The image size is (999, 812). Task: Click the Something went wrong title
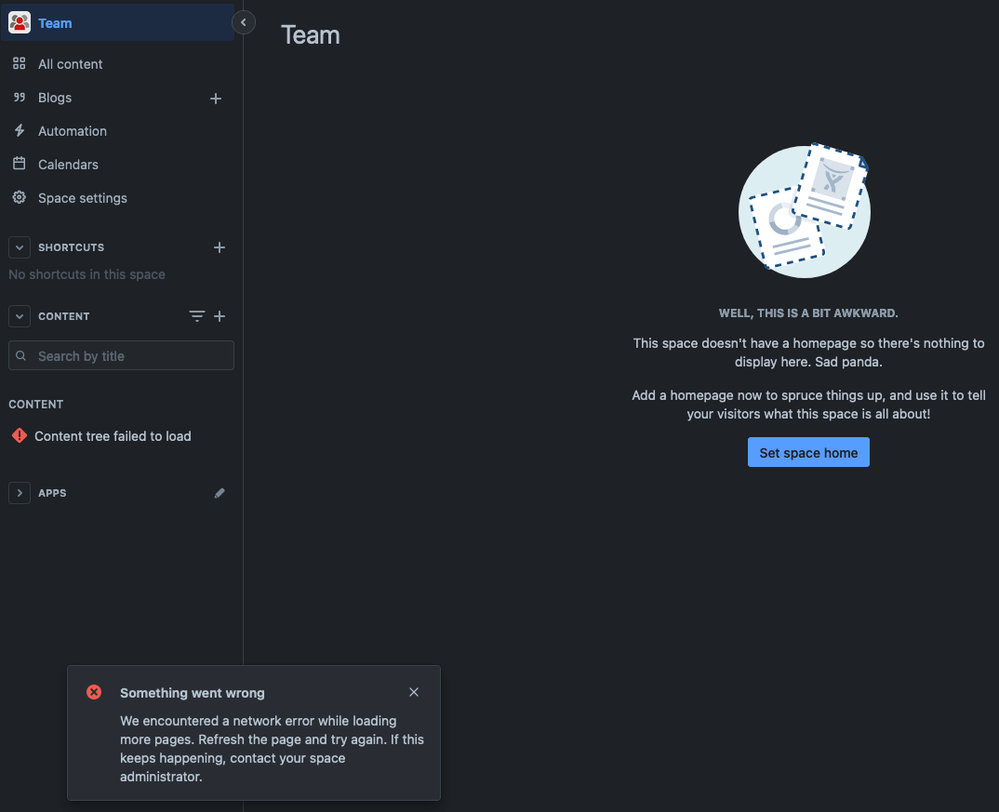(x=192, y=693)
